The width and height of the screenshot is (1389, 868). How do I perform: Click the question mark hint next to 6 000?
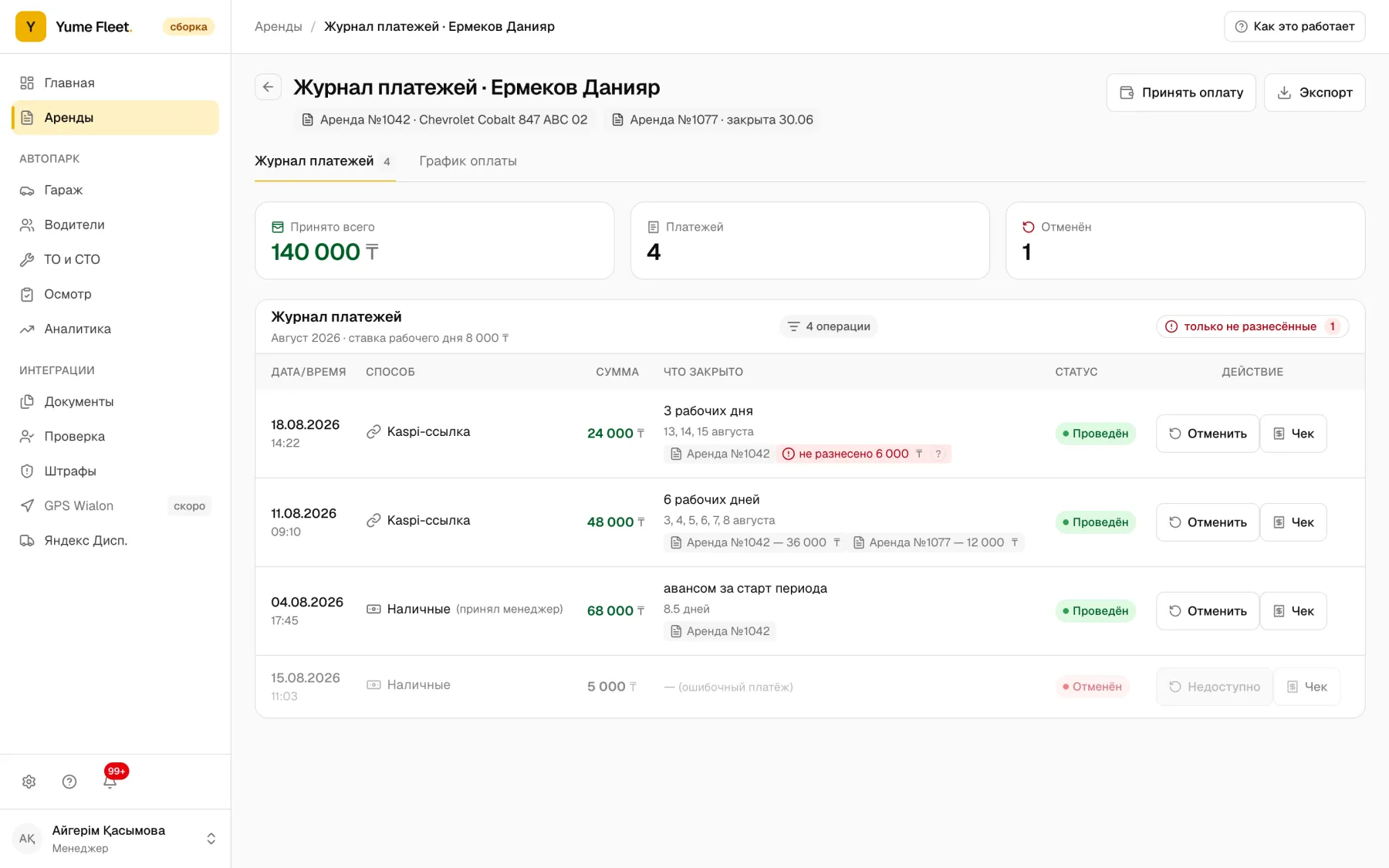(938, 454)
